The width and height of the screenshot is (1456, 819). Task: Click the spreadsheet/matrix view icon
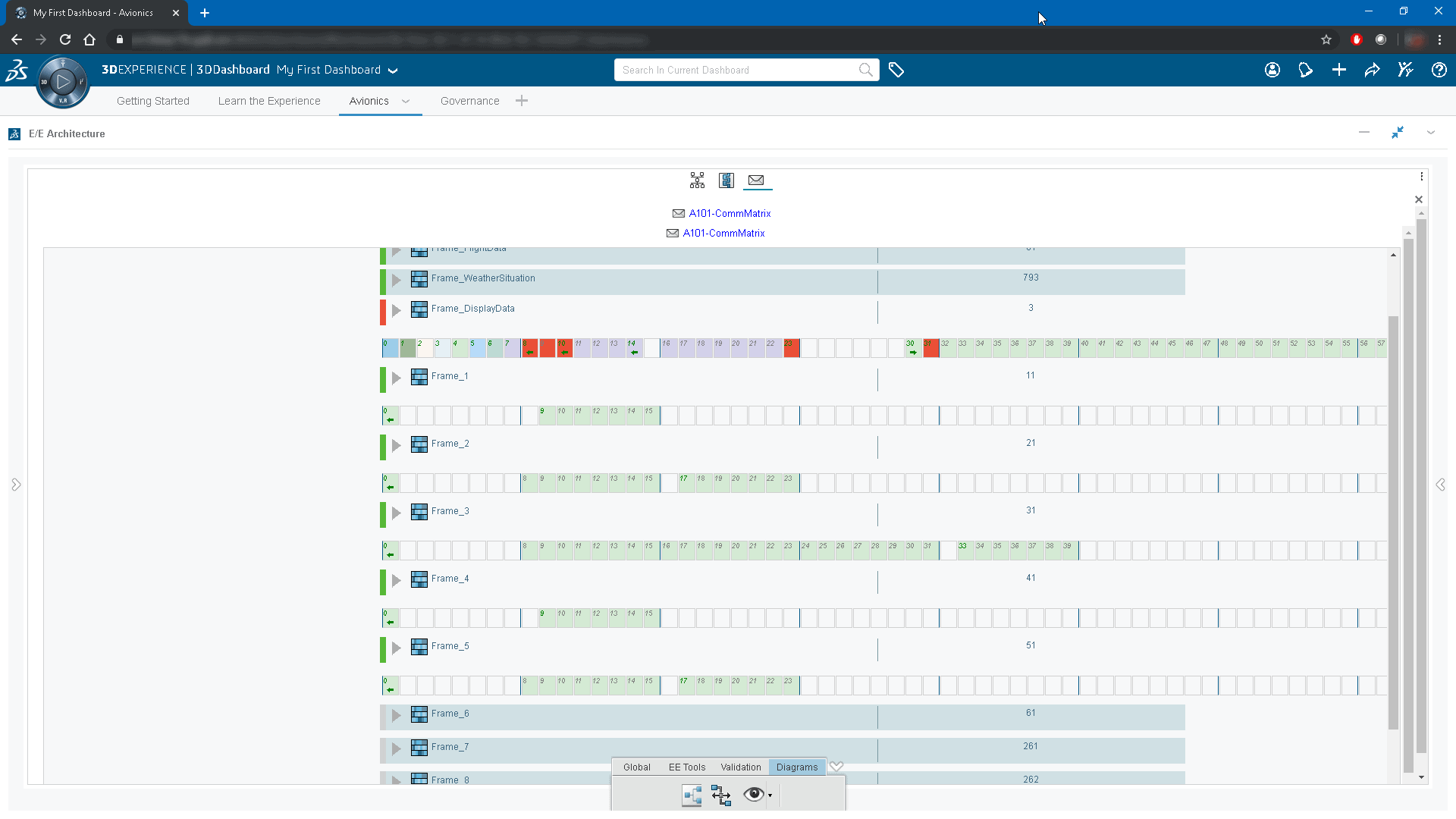point(726,180)
